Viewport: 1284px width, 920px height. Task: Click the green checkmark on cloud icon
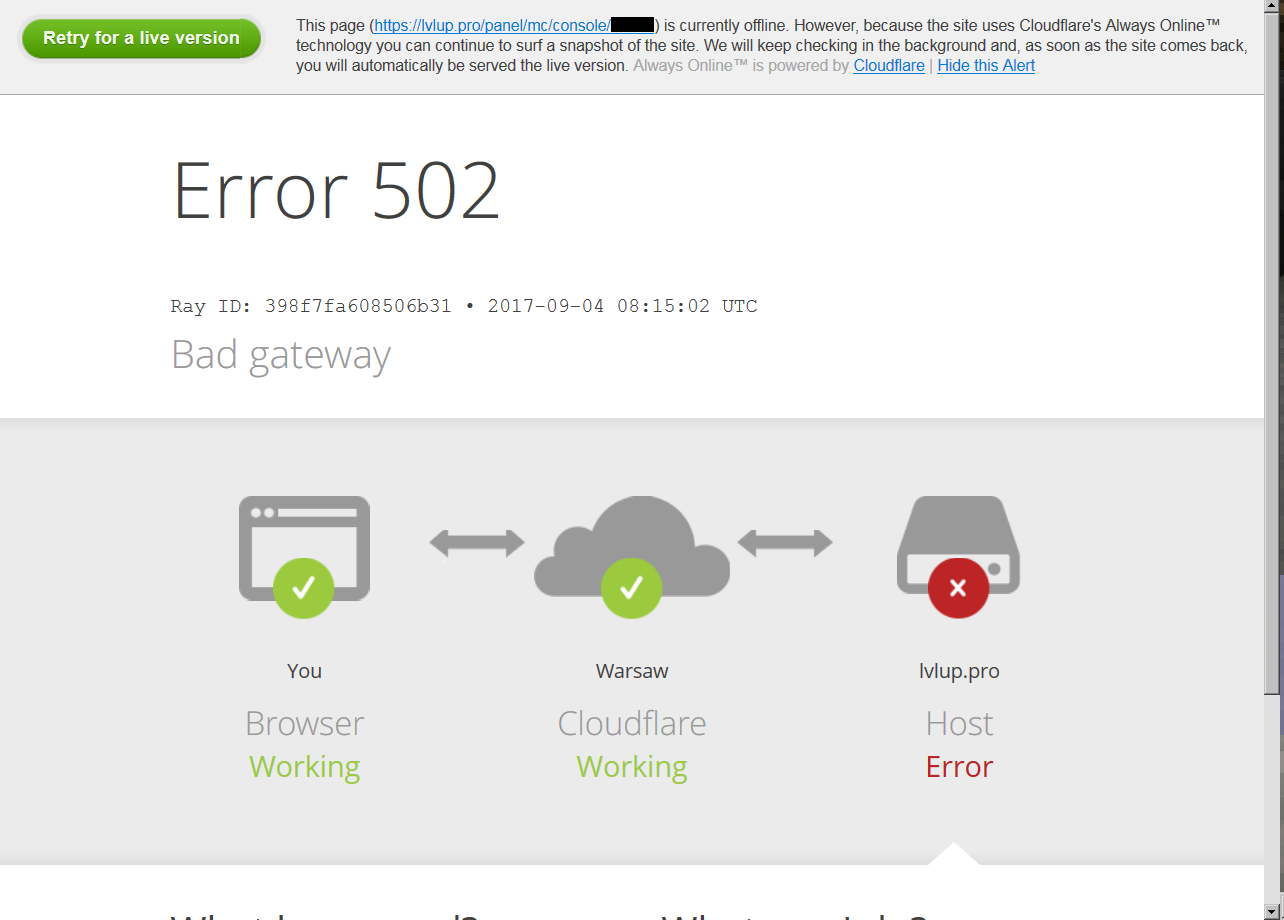[x=631, y=588]
